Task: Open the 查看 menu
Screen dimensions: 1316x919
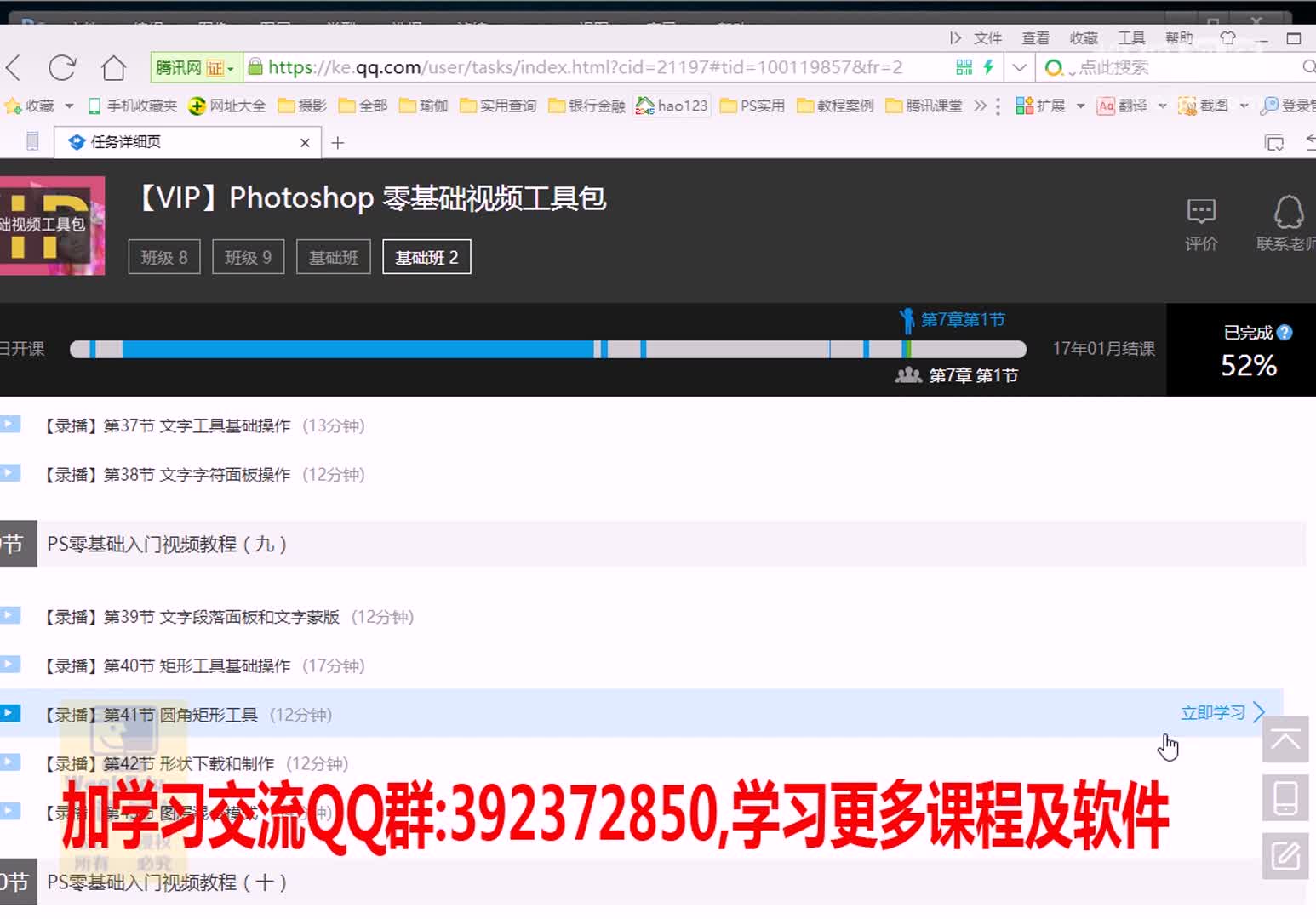Action: (x=1035, y=38)
